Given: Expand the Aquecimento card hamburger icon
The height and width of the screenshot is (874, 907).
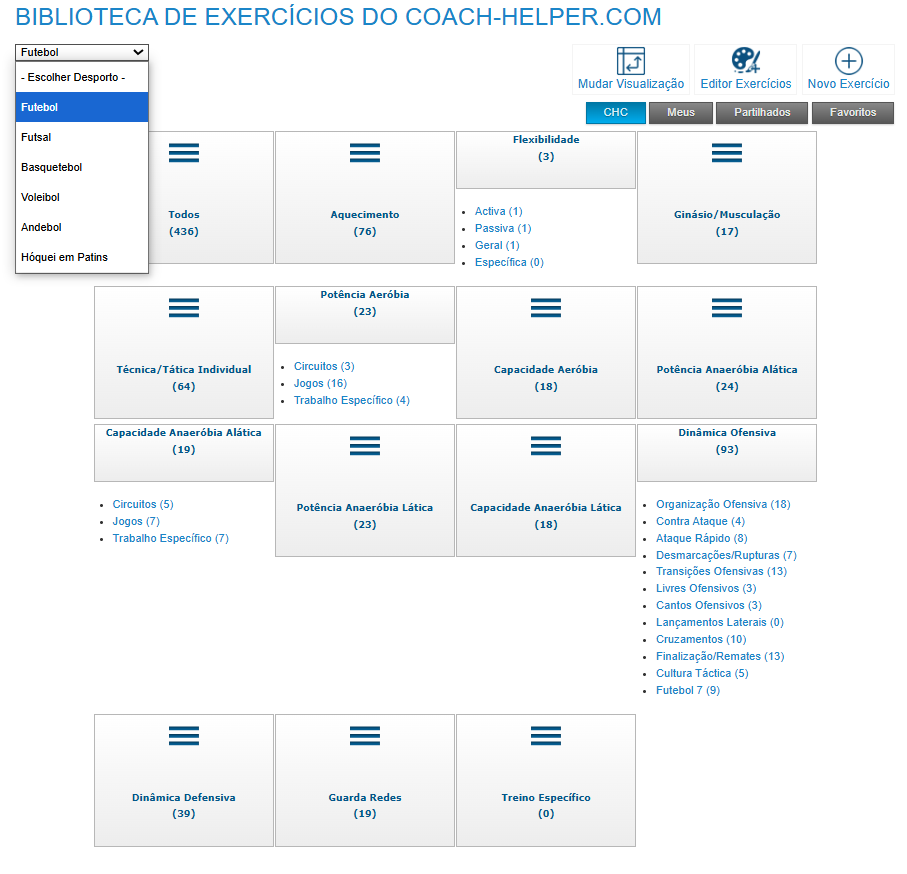Looking at the screenshot, I should [x=365, y=153].
